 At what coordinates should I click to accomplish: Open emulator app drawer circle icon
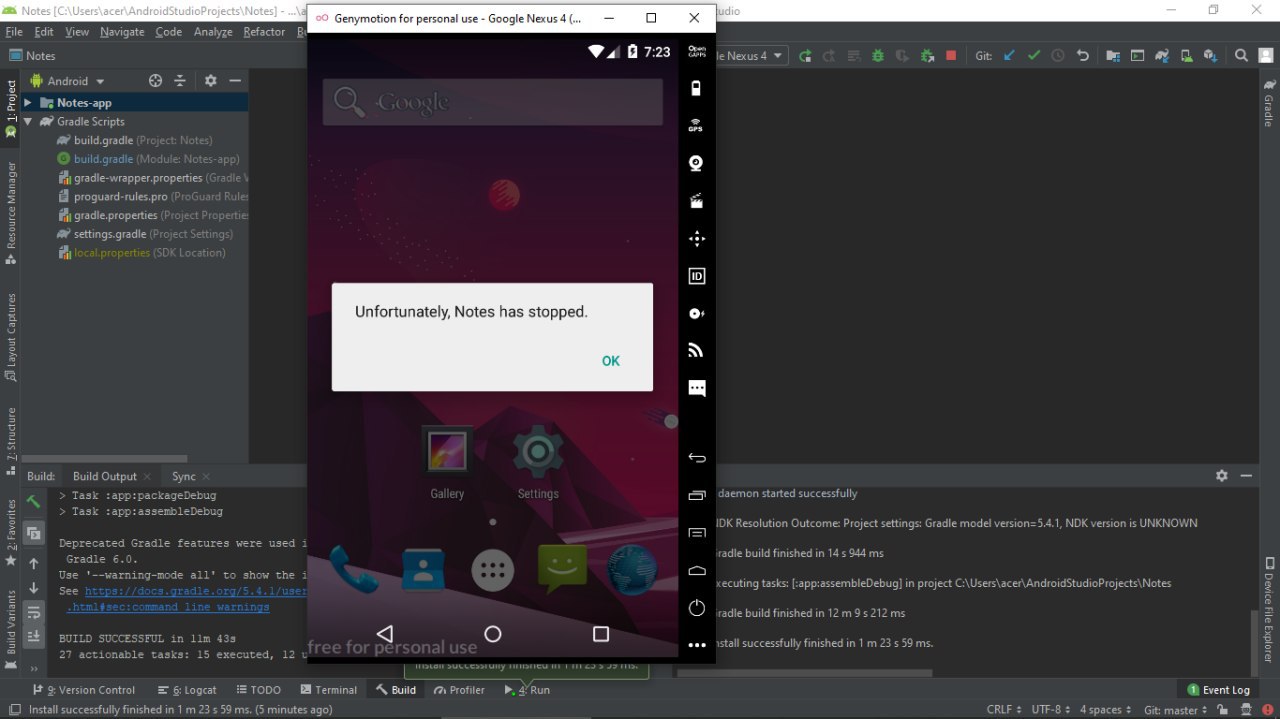pyautogui.click(x=492, y=570)
